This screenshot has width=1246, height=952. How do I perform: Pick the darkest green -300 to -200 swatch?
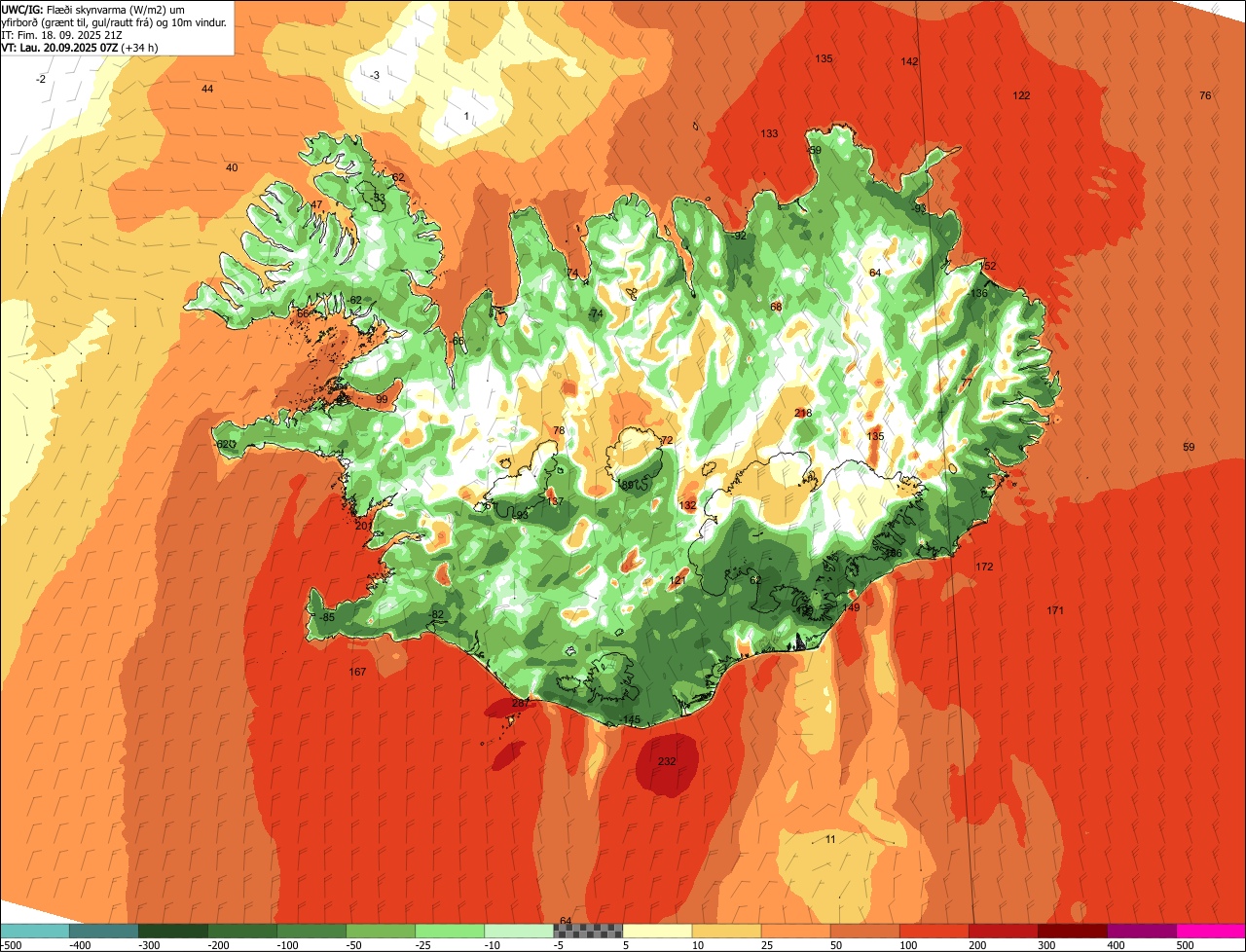point(173,931)
